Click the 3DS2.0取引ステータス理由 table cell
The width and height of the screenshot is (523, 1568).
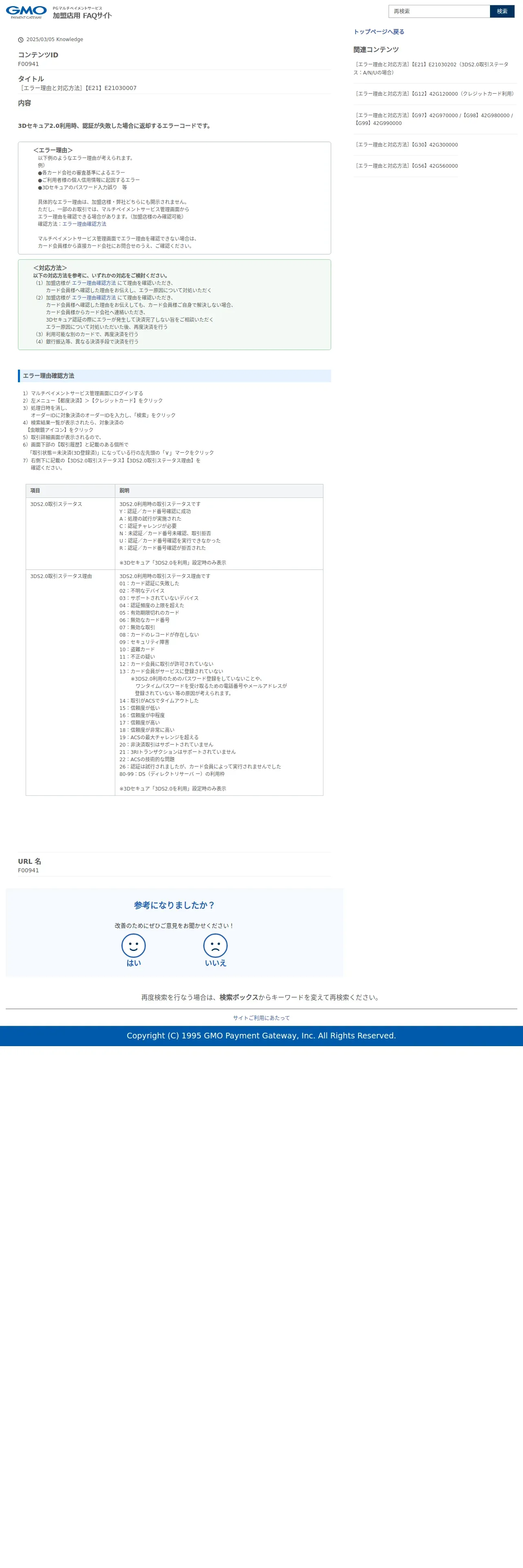click(x=70, y=682)
